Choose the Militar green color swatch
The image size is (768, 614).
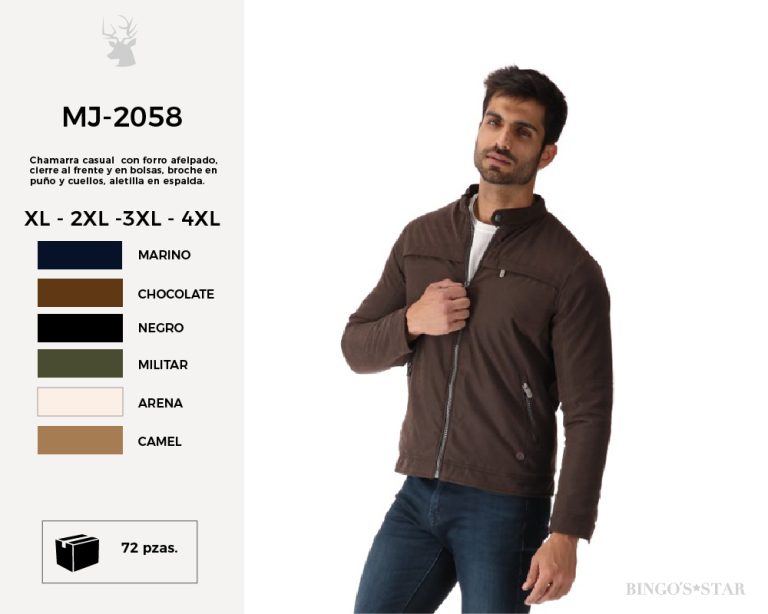tap(80, 363)
